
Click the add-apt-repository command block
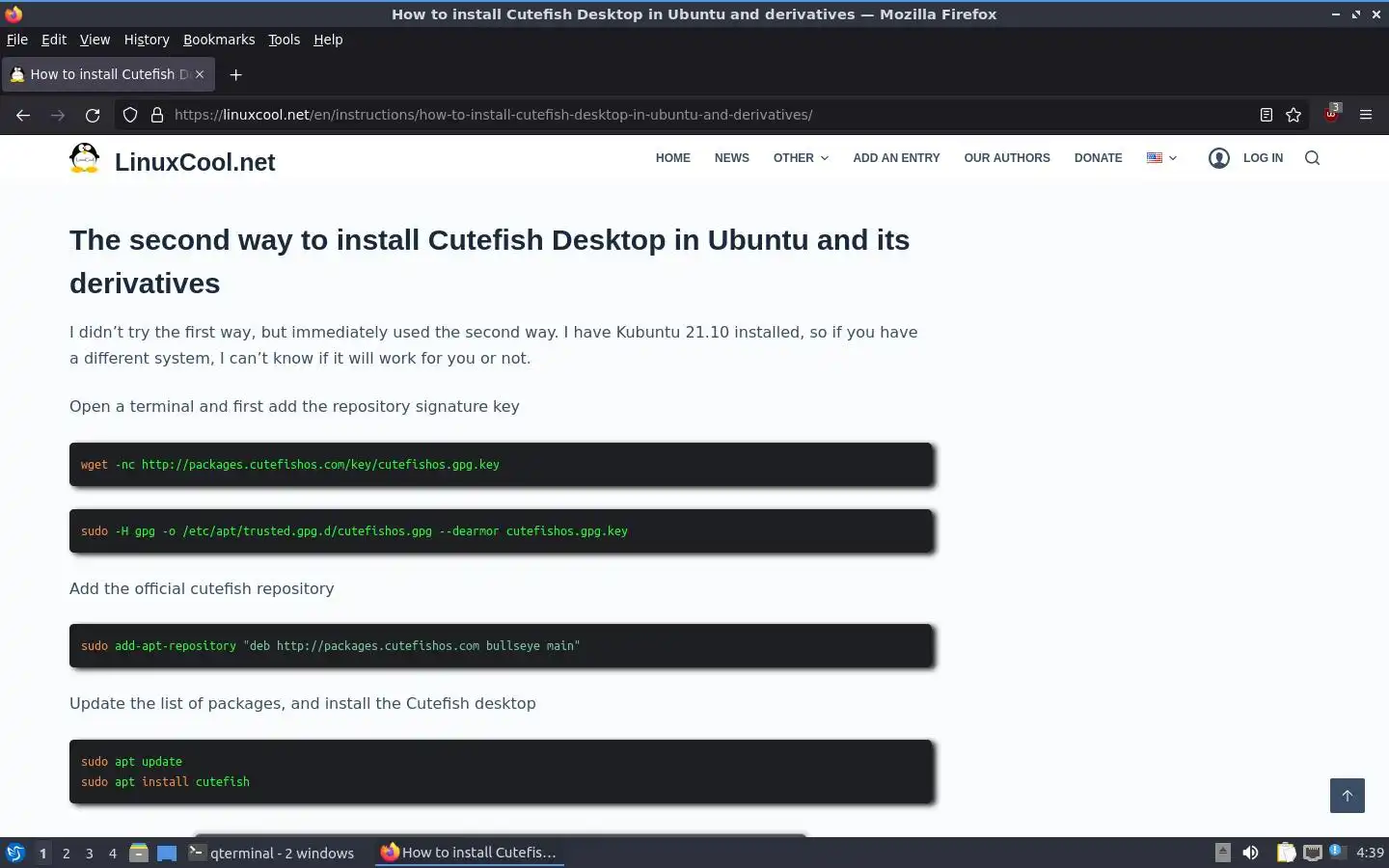coord(501,645)
